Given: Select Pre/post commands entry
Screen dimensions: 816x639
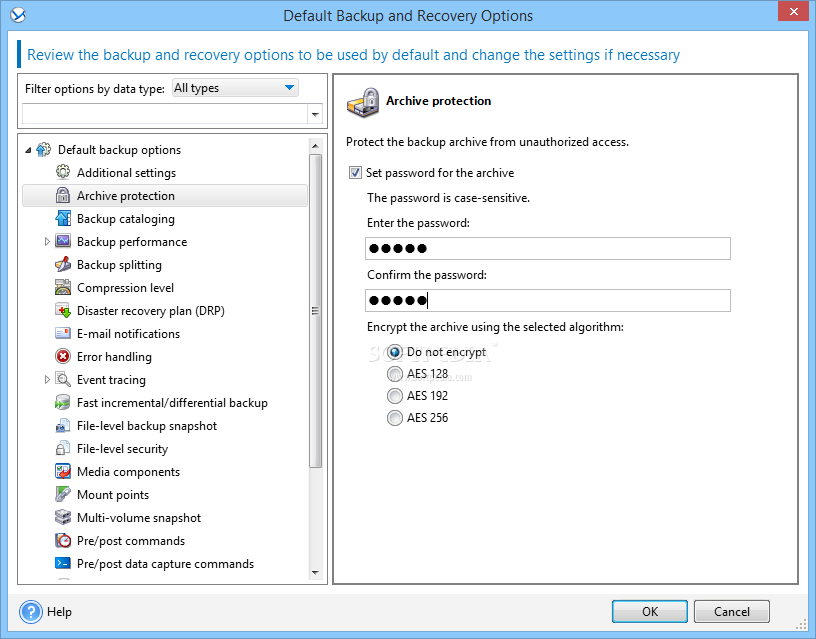Looking at the screenshot, I should pyautogui.click(x=131, y=541).
